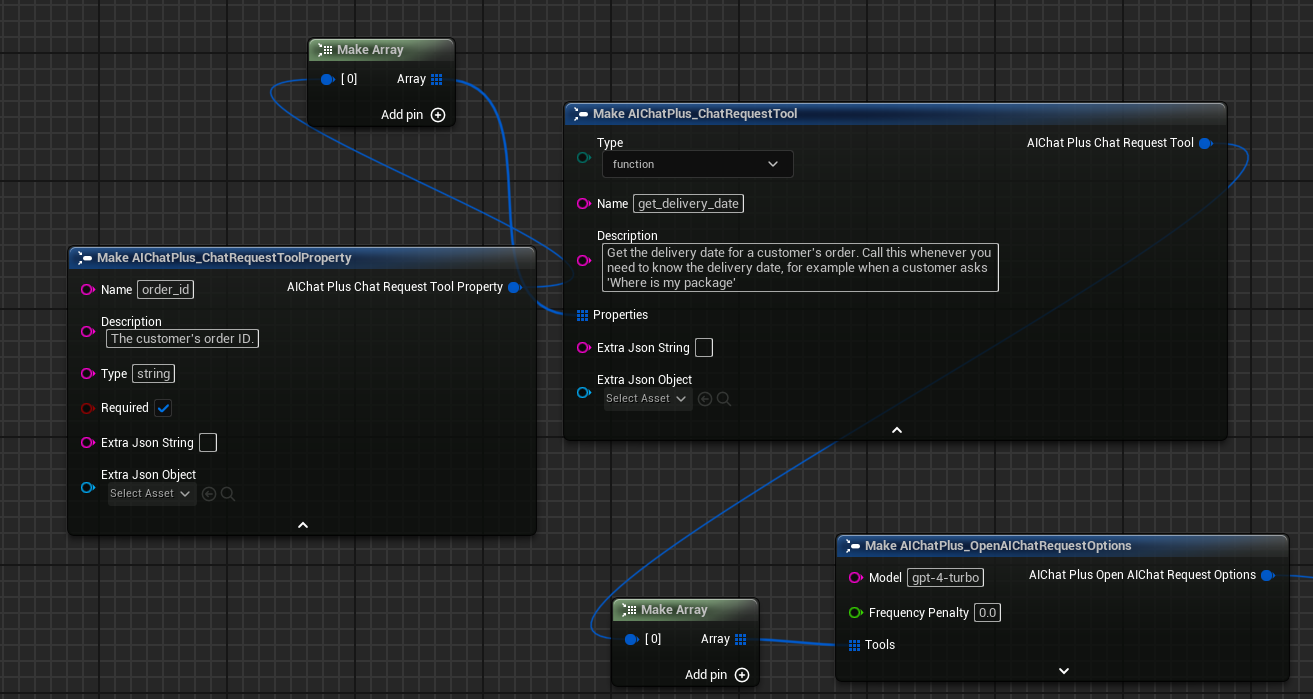
Task: Toggle Extra Json String on the ChatRequestTool node
Action: tap(703, 347)
